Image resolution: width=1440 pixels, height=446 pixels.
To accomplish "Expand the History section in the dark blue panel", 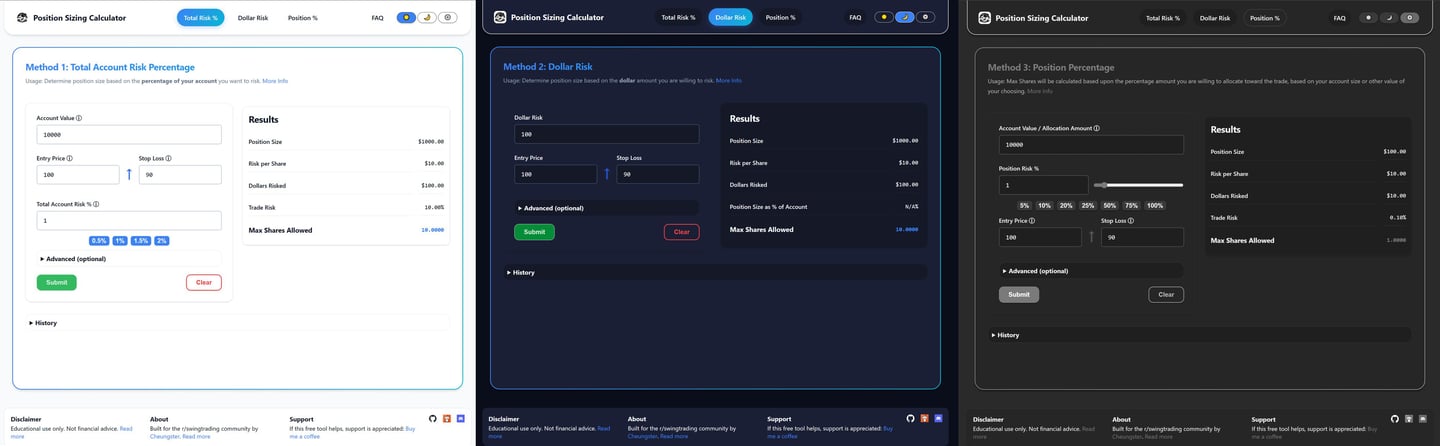I will point(716,272).
